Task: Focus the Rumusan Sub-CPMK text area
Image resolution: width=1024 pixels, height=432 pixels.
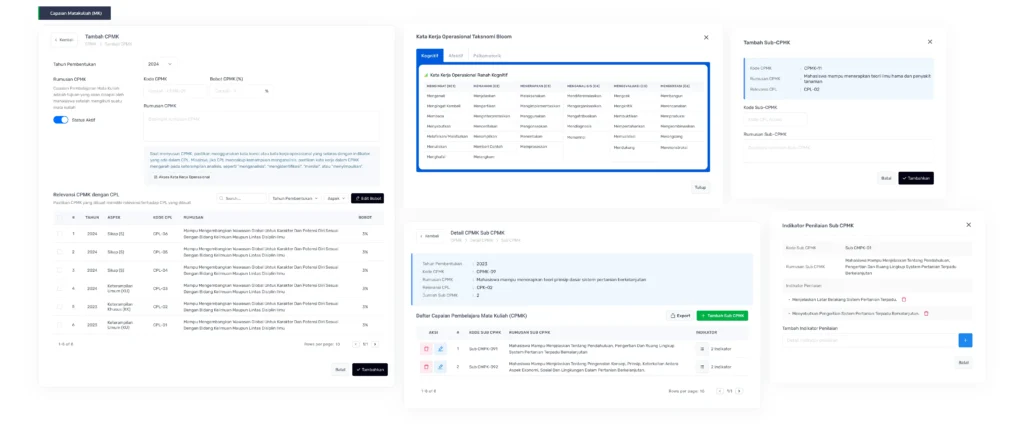Action: pyautogui.click(x=839, y=153)
